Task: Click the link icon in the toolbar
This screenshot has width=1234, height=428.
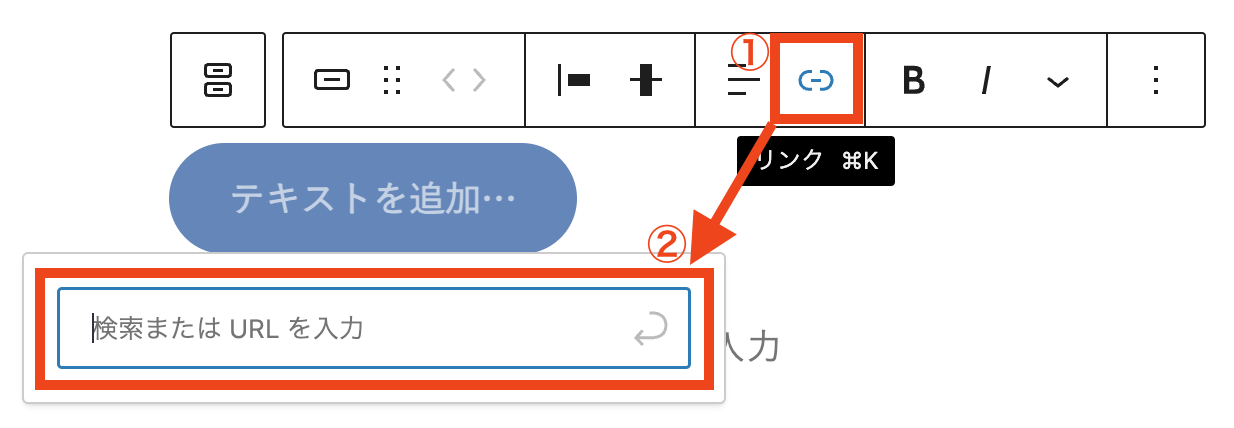Action: (x=816, y=80)
